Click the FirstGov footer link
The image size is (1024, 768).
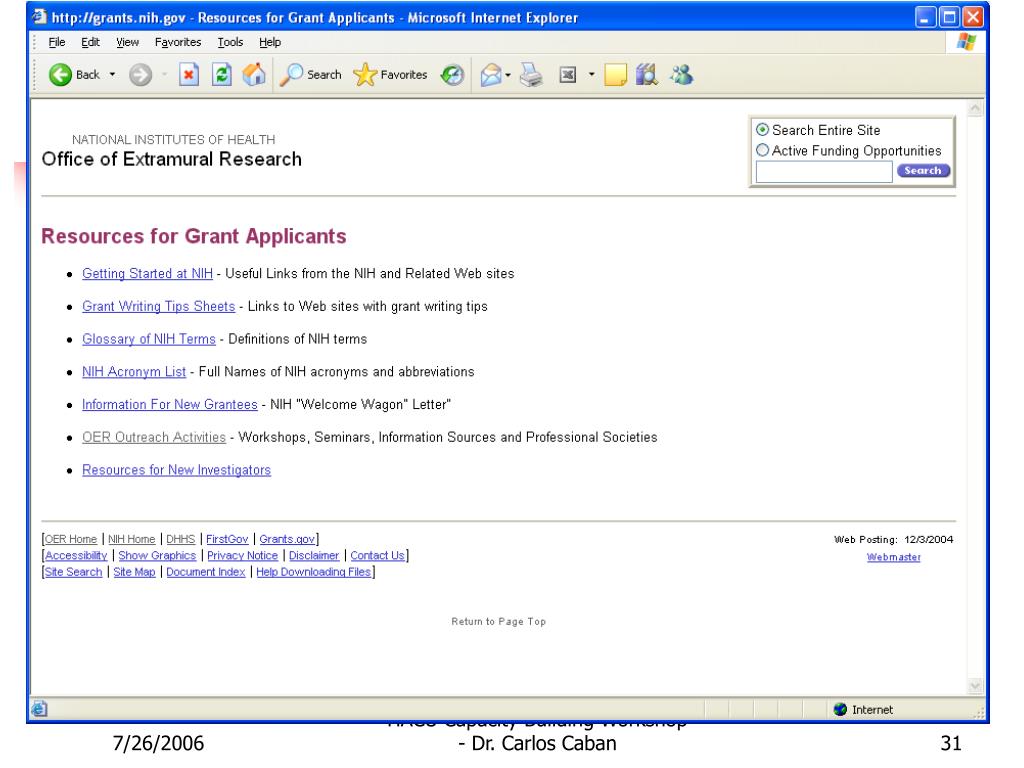click(x=227, y=539)
